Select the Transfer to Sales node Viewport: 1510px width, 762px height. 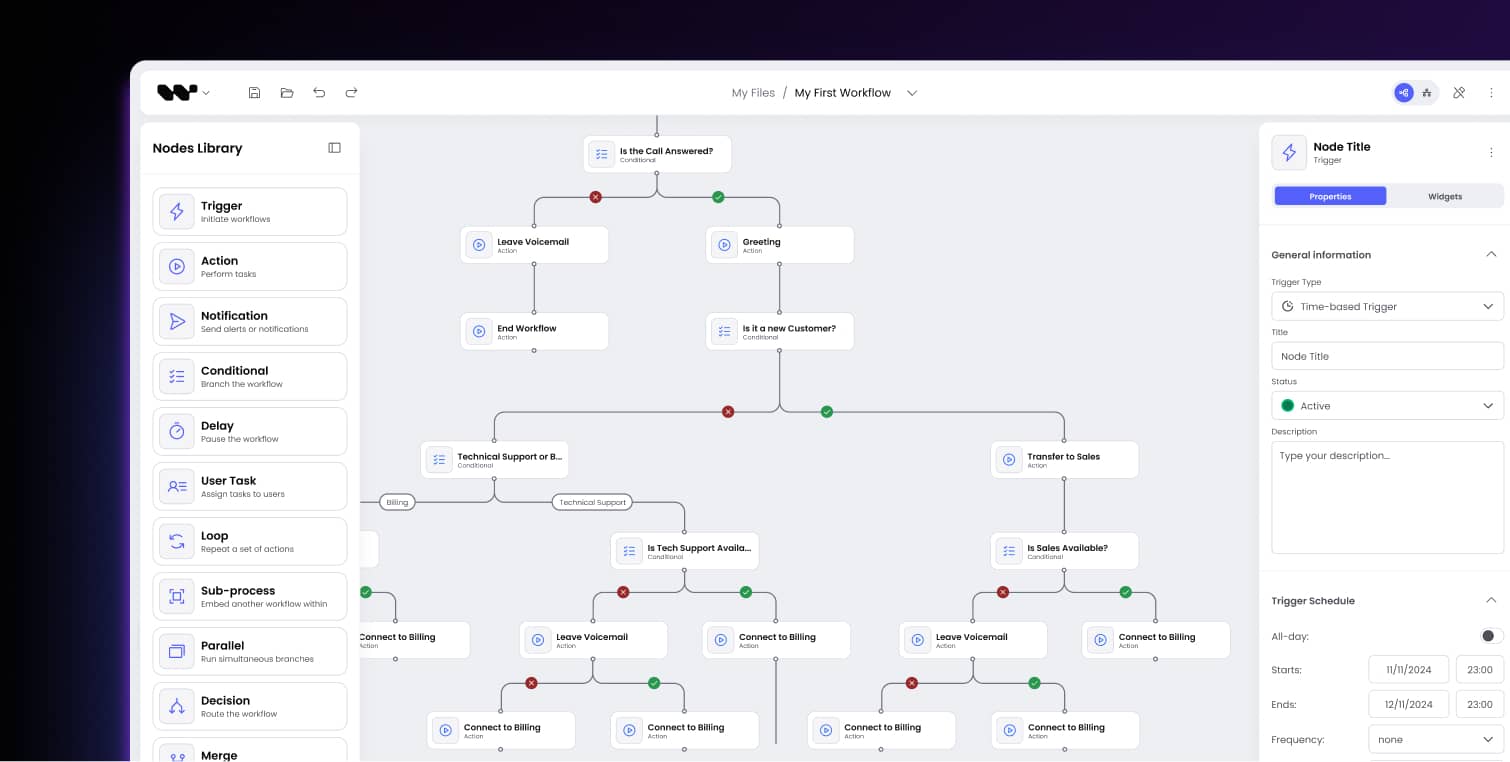click(1064, 459)
